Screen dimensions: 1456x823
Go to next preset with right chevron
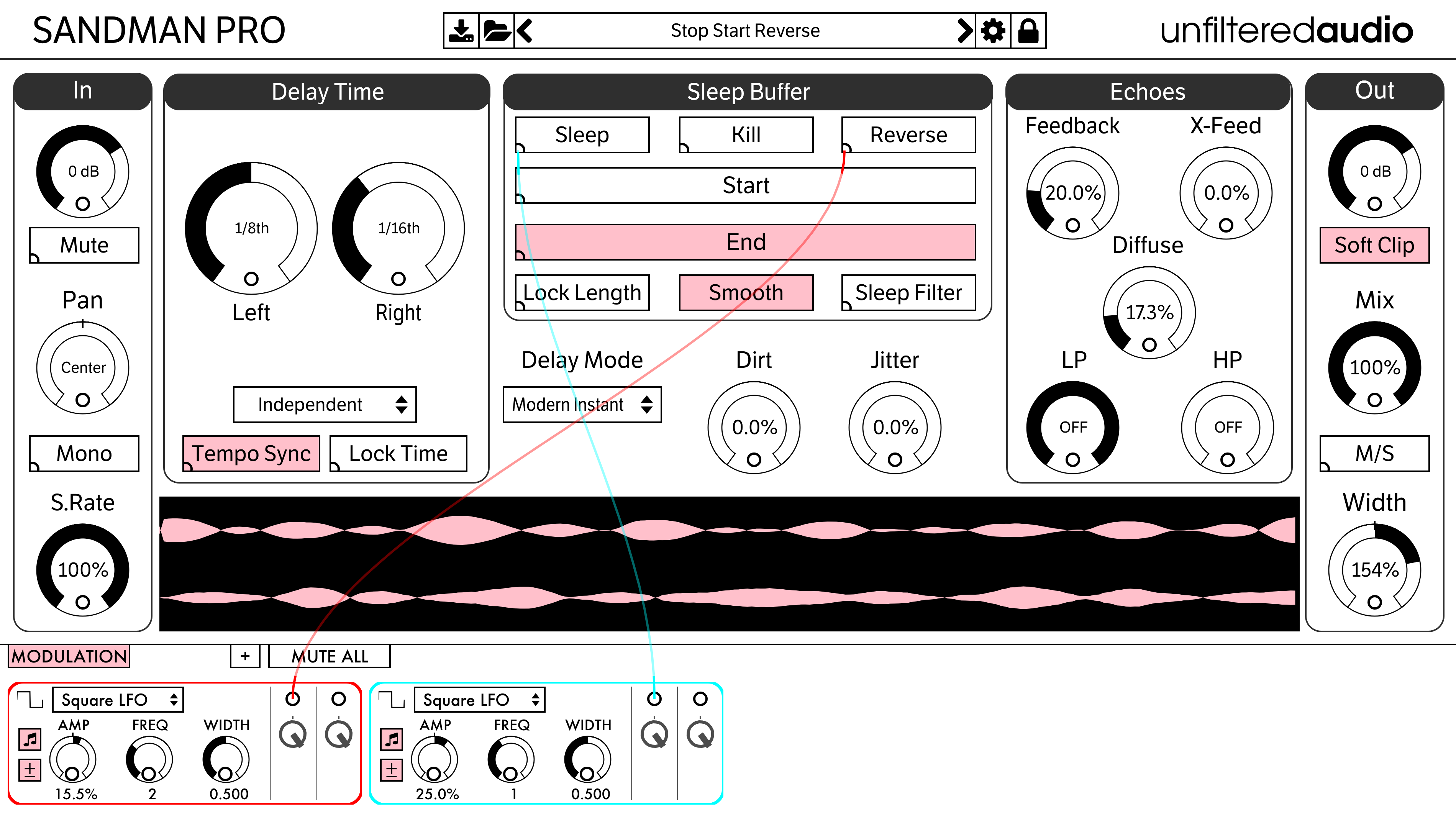pos(965,31)
